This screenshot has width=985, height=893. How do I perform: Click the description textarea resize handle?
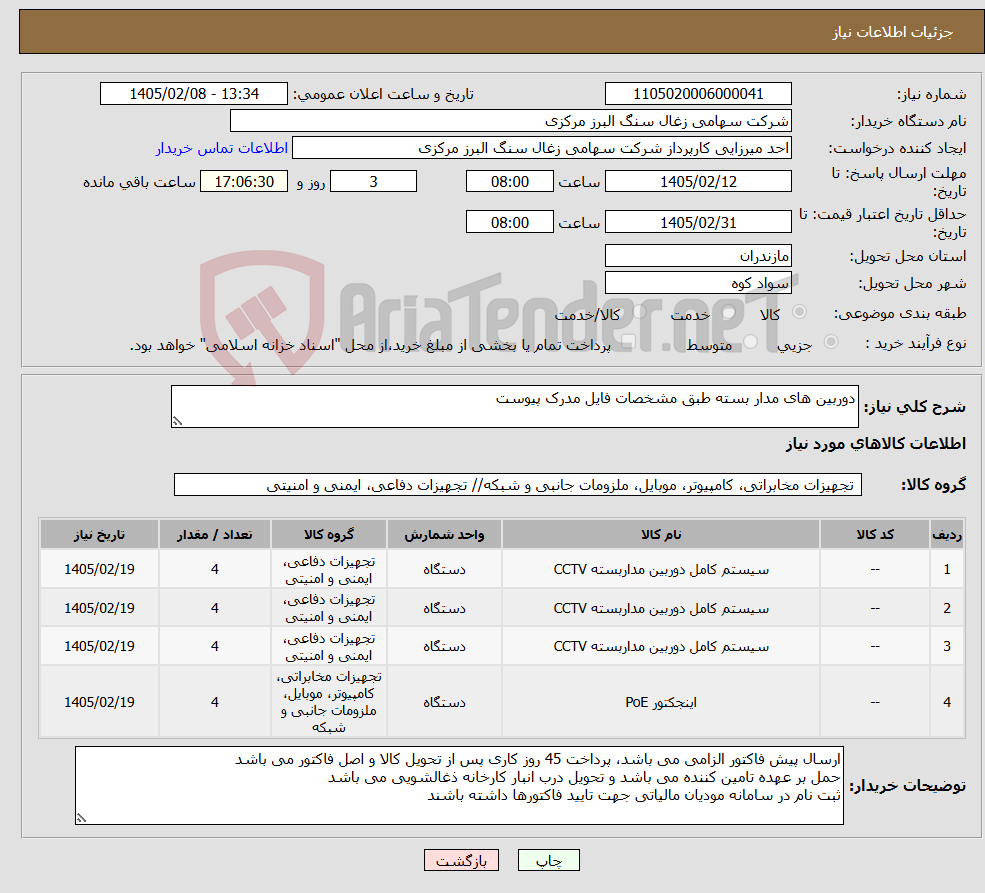[177, 421]
